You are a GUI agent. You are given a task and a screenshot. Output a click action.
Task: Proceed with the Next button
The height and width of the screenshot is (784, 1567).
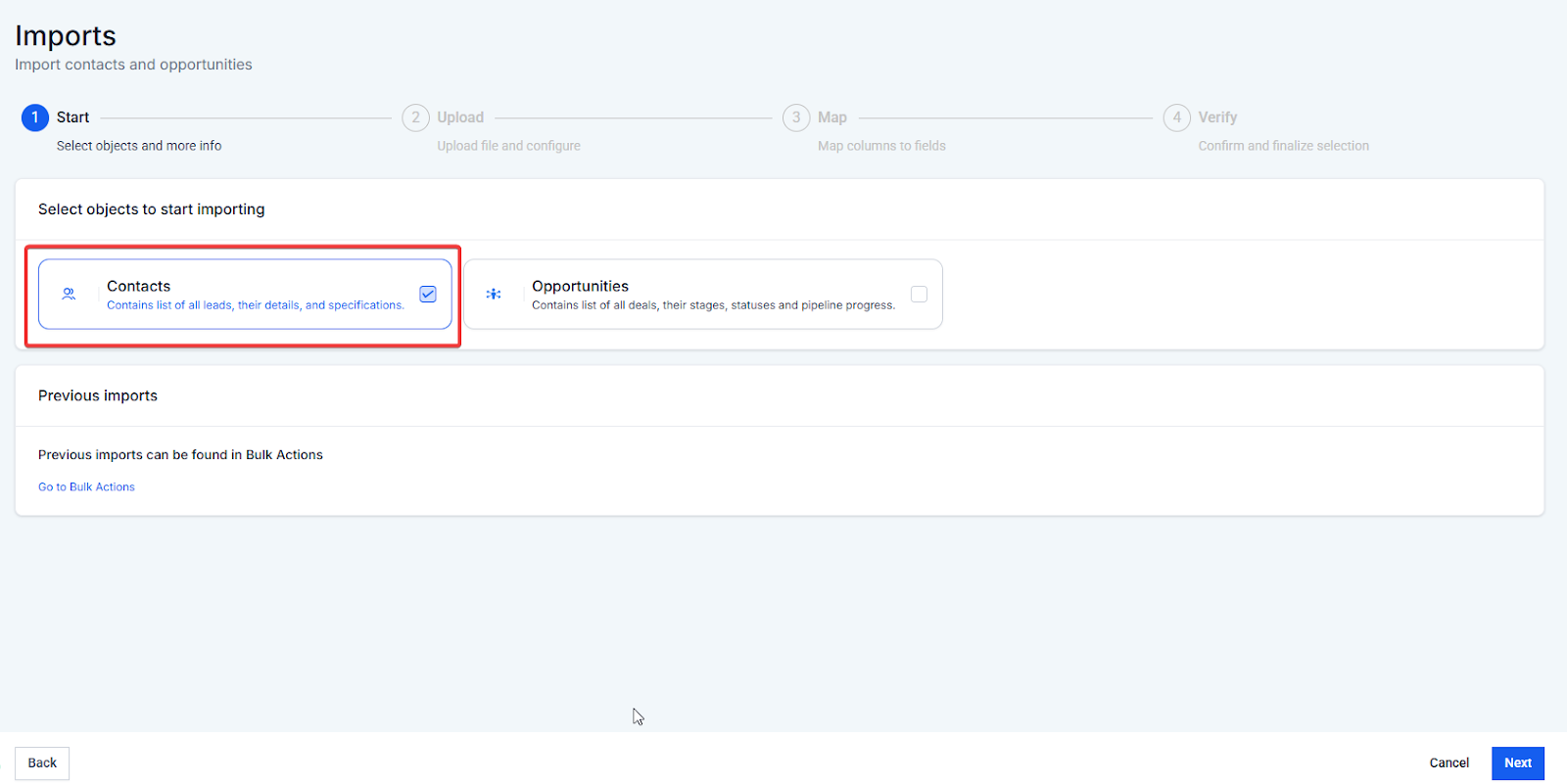coord(1518,763)
